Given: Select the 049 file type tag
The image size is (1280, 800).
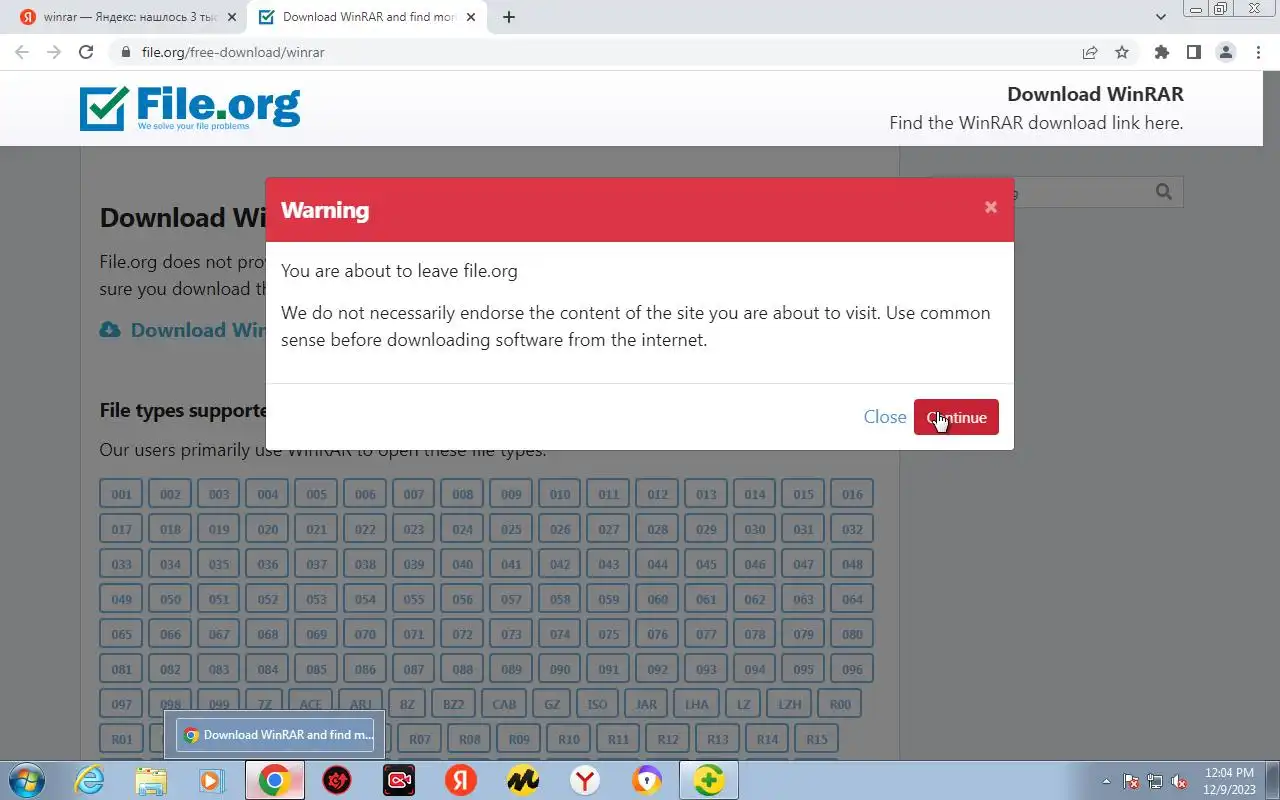Looking at the screenshot, I should [121, 599].
